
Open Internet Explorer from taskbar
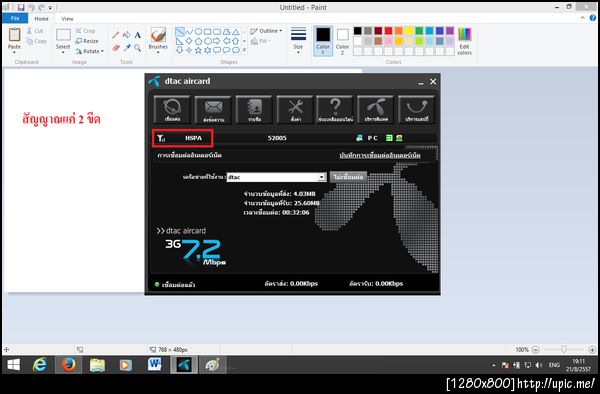click(40, 365)
